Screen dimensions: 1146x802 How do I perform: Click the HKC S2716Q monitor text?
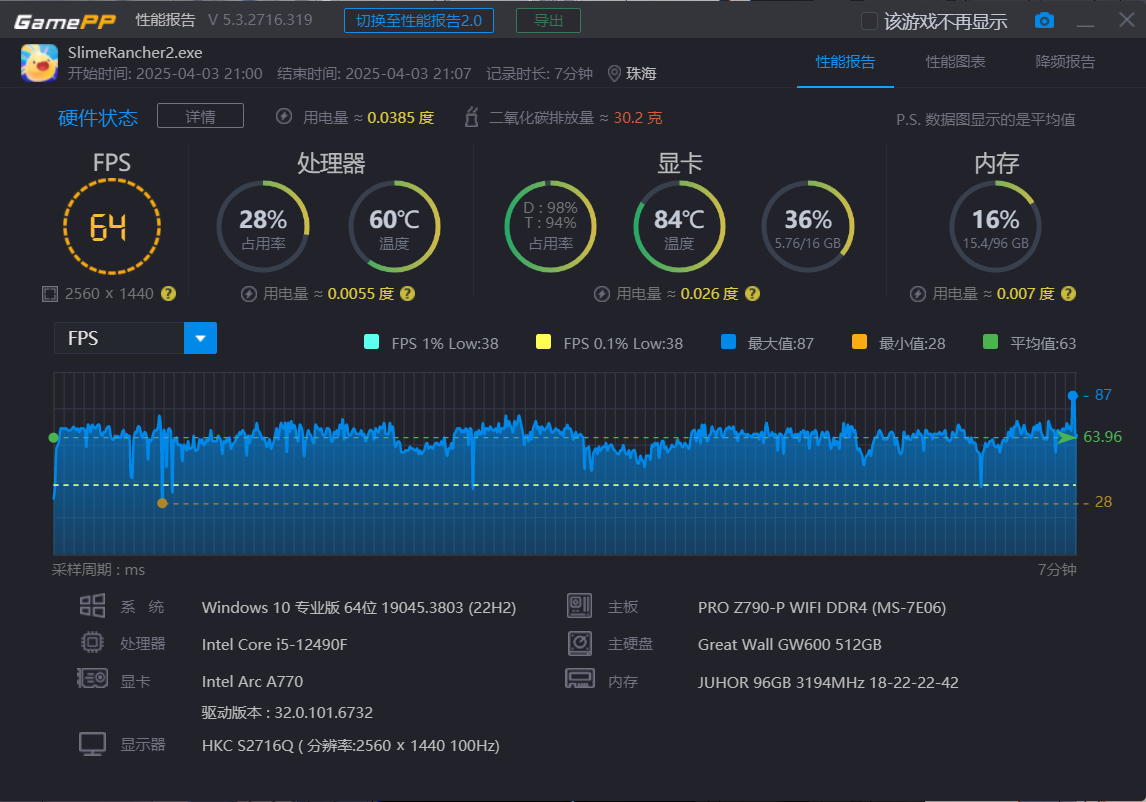[x=350, y=745]
